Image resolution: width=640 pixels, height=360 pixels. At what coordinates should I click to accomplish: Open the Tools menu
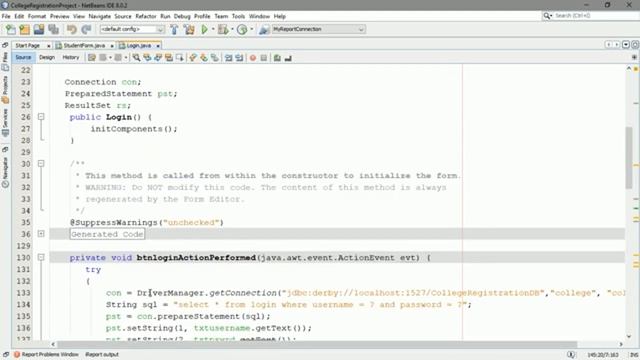[x=238, y=16]
